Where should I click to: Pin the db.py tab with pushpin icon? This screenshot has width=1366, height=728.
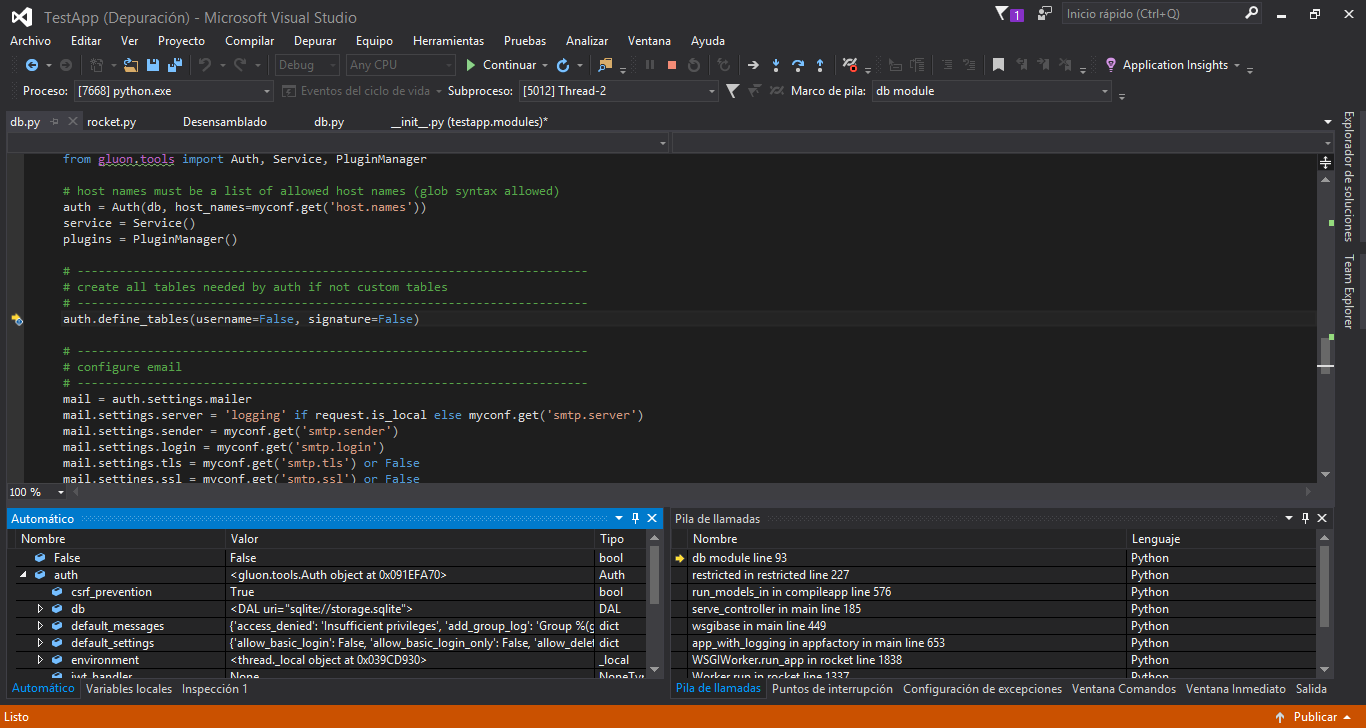(x=55, y=122)
